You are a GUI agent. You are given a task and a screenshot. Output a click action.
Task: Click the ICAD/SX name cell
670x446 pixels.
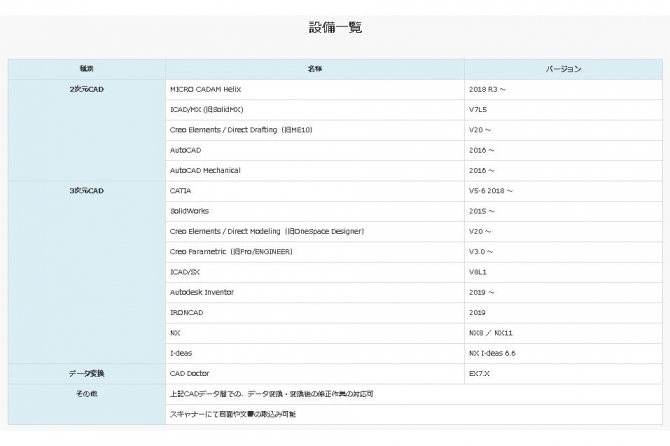click(x=315, y=272)
